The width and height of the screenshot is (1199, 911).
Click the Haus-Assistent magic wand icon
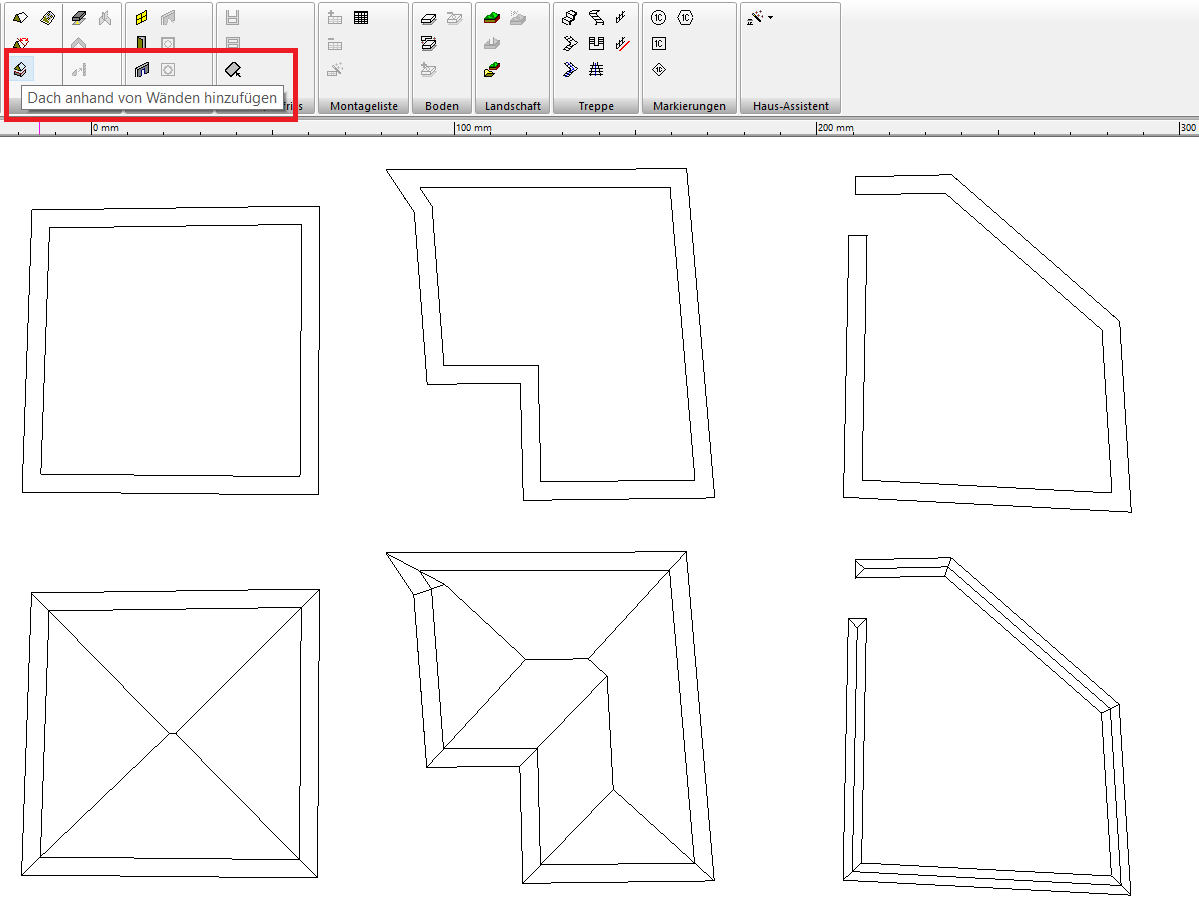[x=755, y=18]
